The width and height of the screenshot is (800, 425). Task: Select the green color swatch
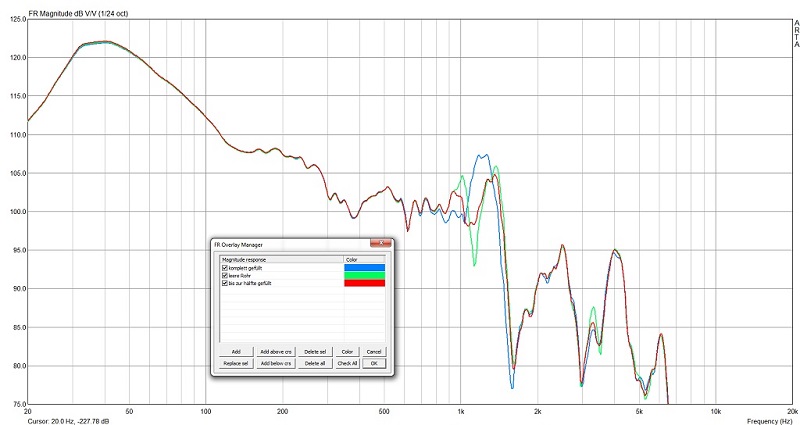pos(362,275)
